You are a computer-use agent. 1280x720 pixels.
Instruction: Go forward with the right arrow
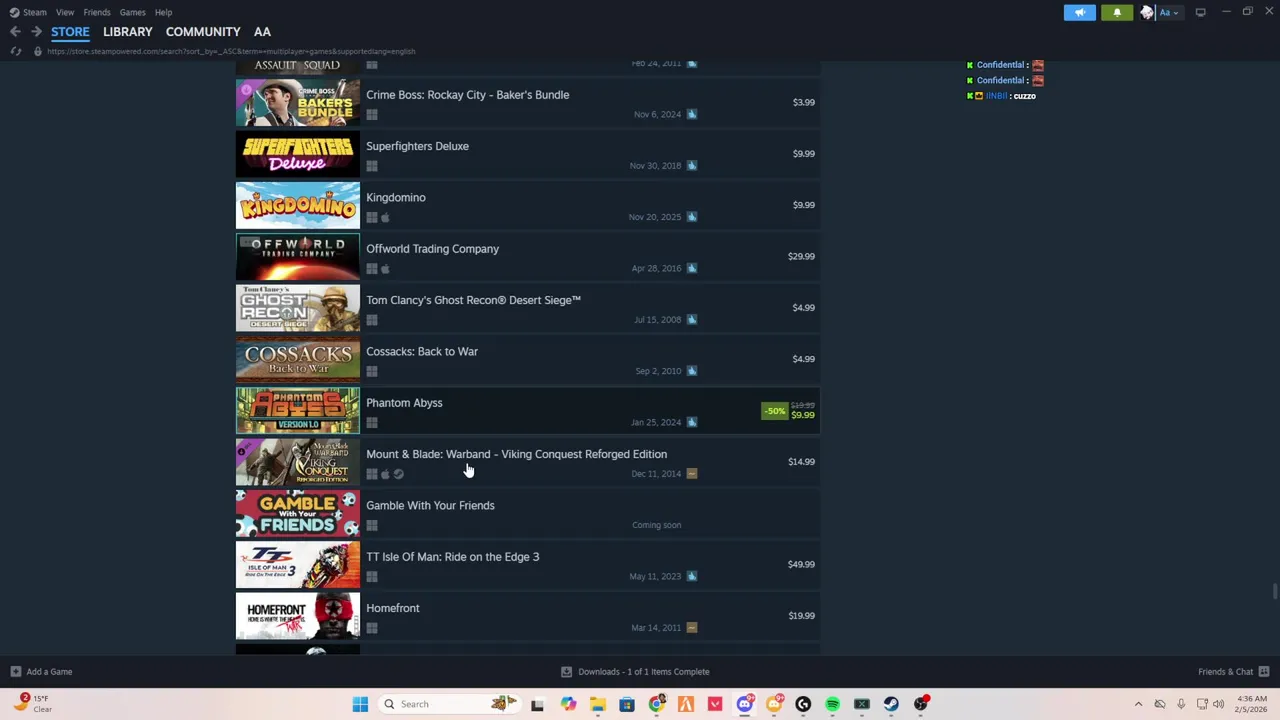[36, 32]
